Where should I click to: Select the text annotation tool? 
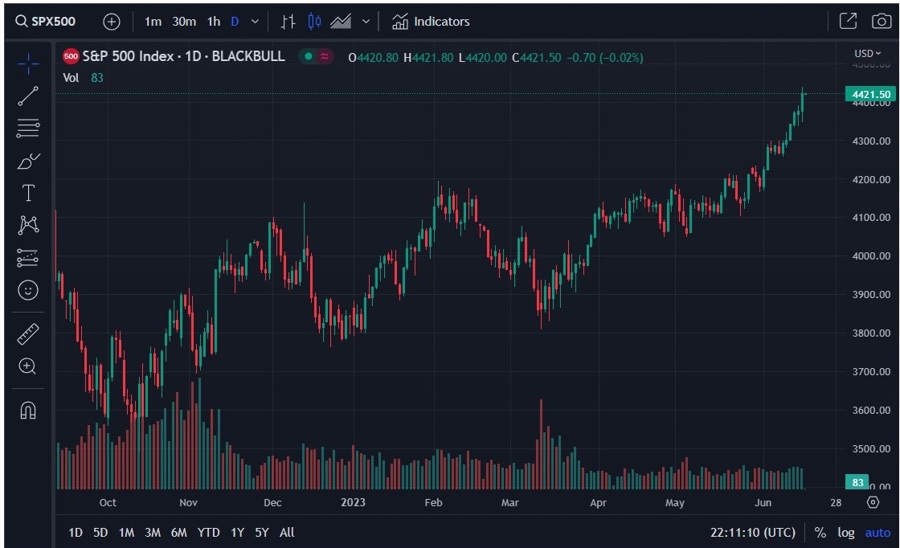pos(28,193)
